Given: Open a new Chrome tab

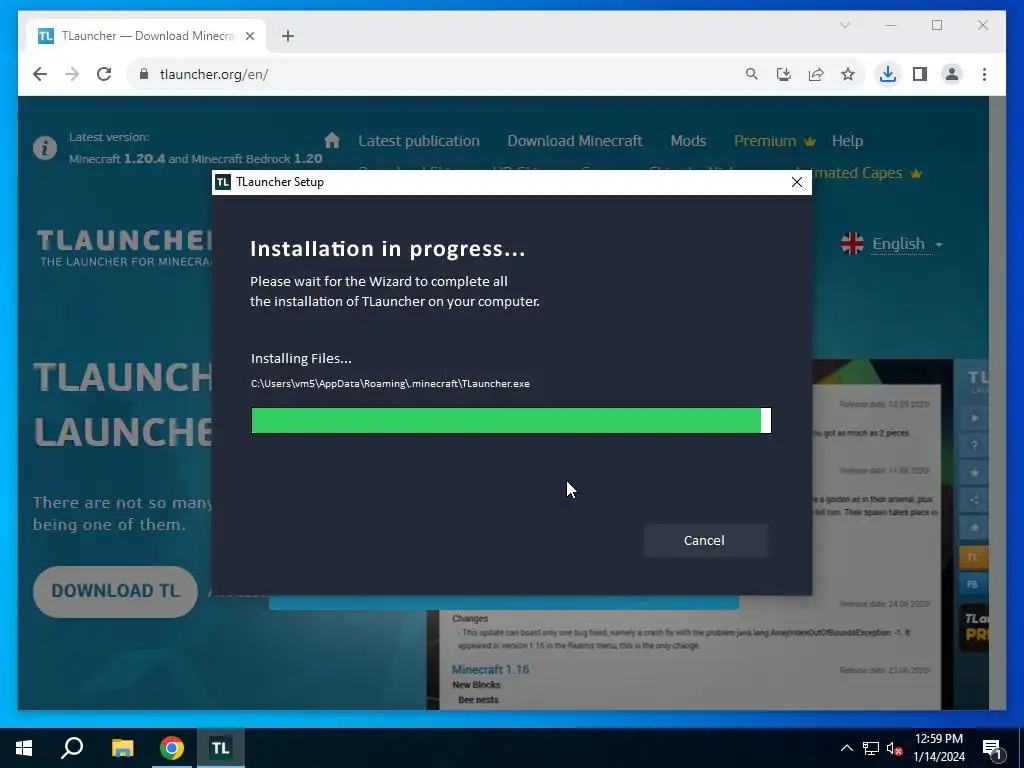Looking at the screenshot, I should (288, 36).
